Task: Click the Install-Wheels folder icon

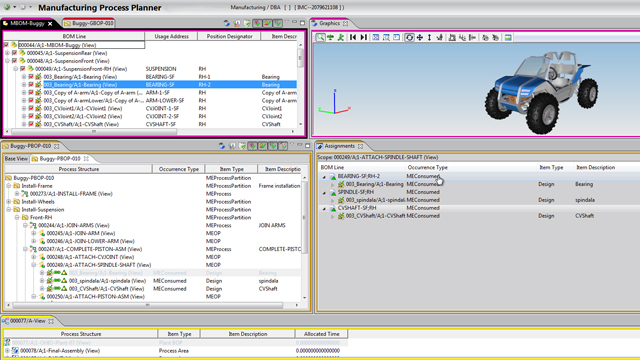Action: 17,202
